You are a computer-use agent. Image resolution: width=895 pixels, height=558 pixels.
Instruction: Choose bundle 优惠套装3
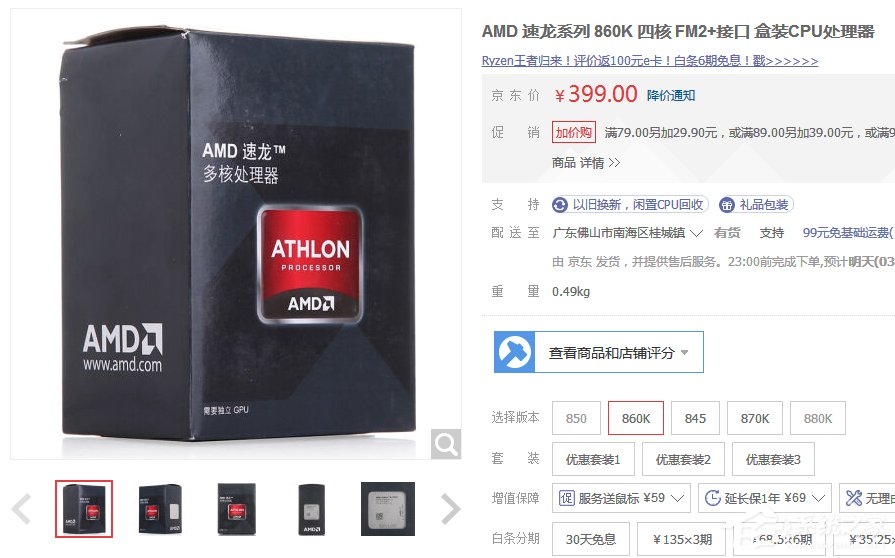[773, 459]
